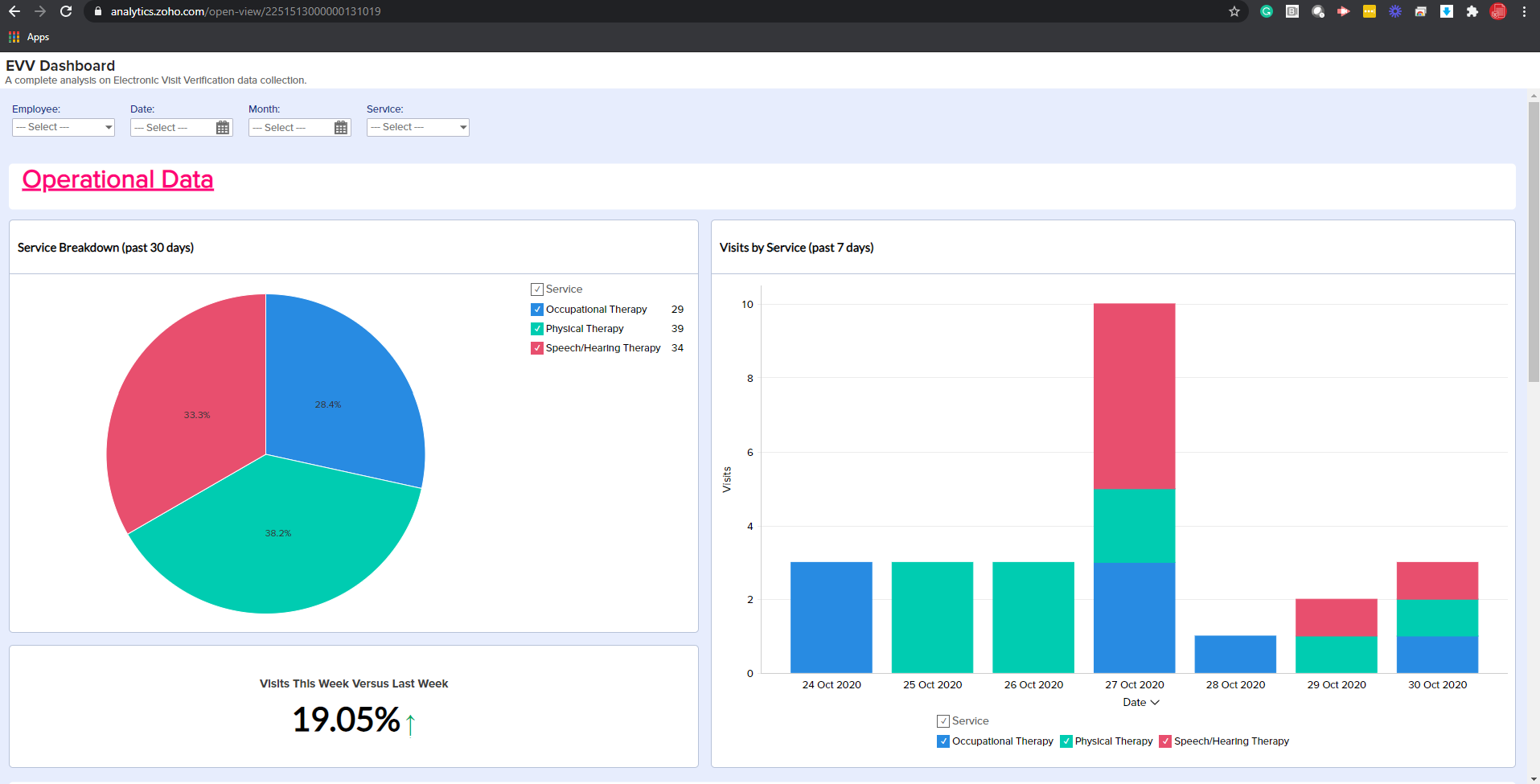The height and width of the screenshot is (784, 1540).
Task: Click the blue down-arrow download extension icon
Action: (1447, 11)
